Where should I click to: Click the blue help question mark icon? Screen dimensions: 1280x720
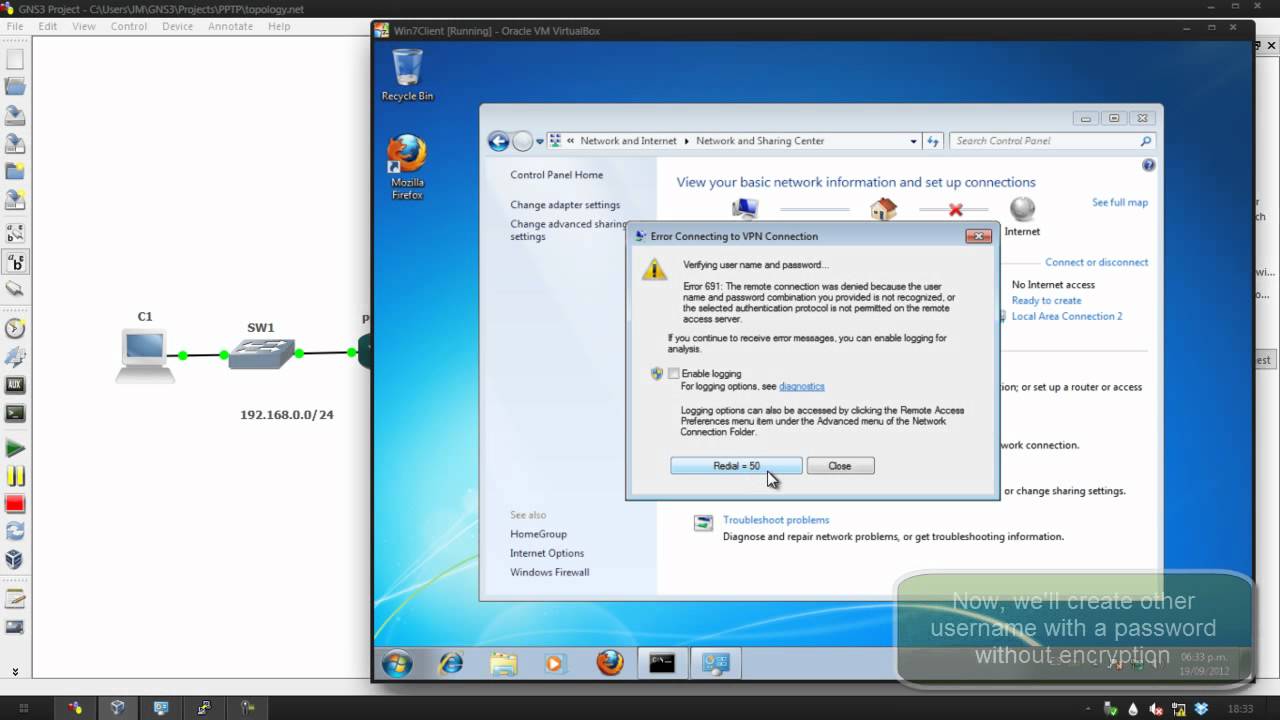1148,165
